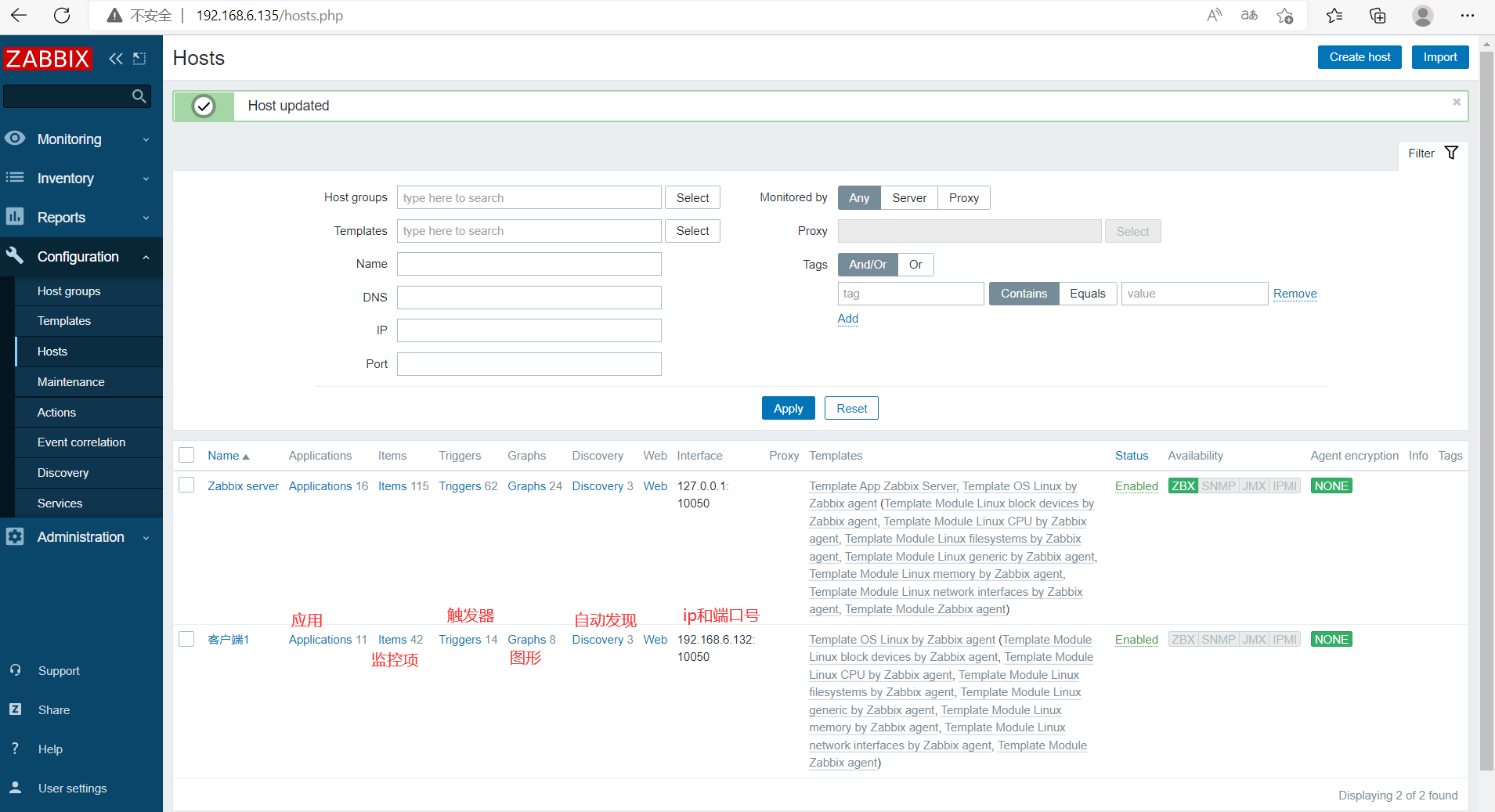1495x812 pixels.
Task: Open Discovery submenu item
Action: click(88, 473)
